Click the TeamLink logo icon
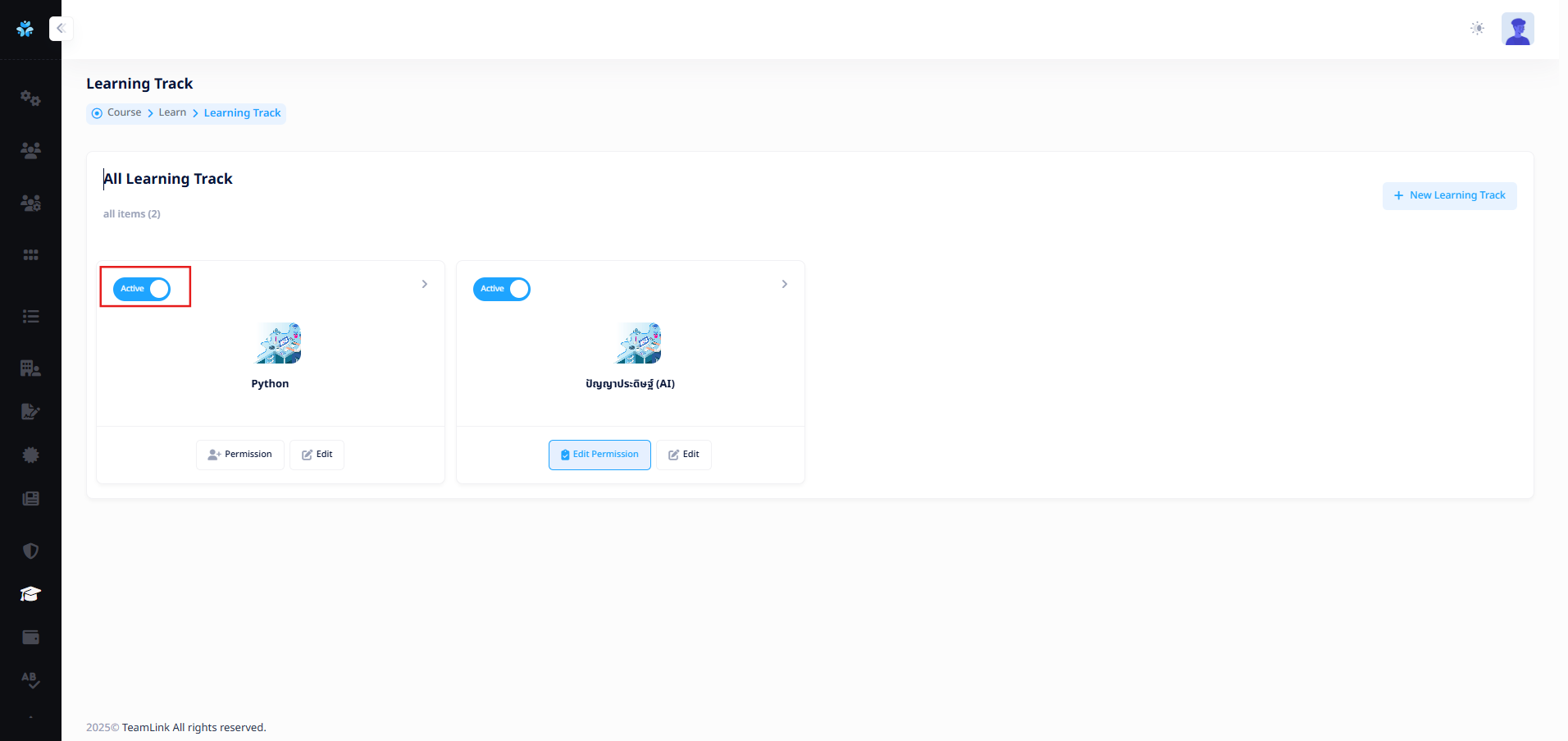 click(25, 29)
